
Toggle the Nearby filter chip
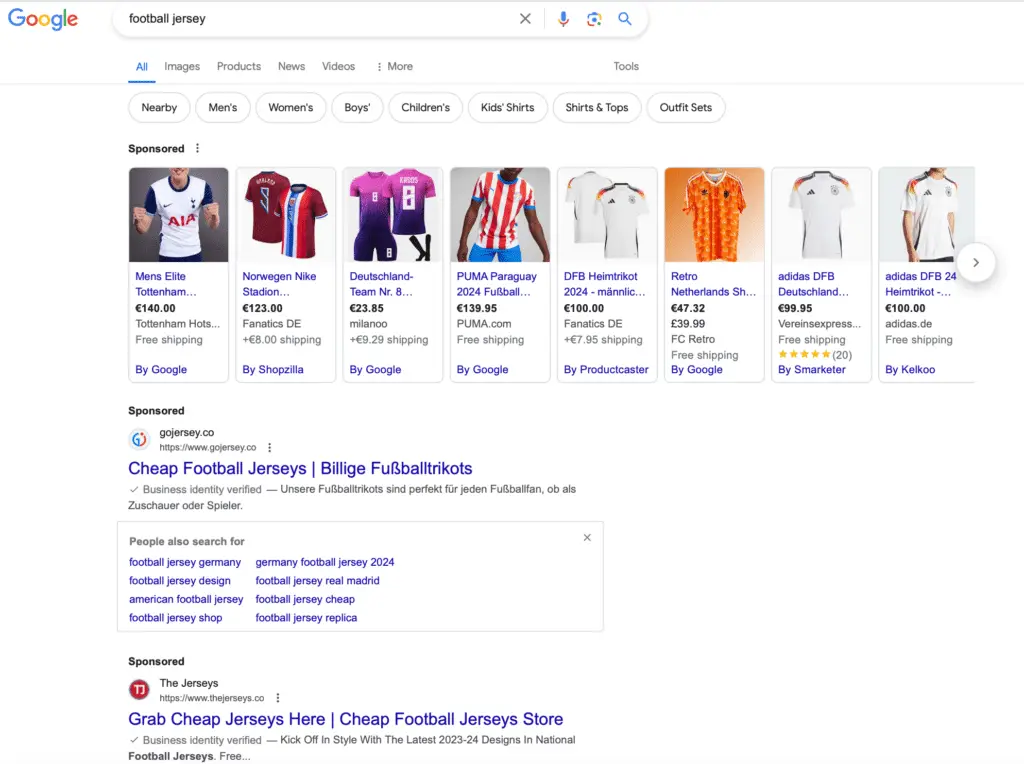click(158, 107)
